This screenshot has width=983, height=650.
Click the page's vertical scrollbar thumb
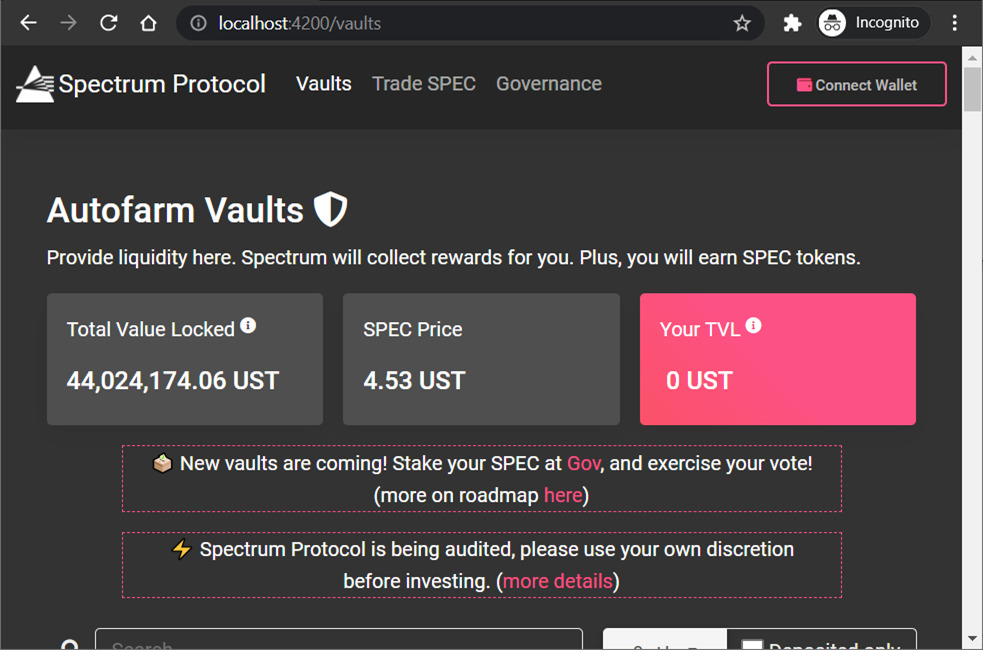click(972, 90)
